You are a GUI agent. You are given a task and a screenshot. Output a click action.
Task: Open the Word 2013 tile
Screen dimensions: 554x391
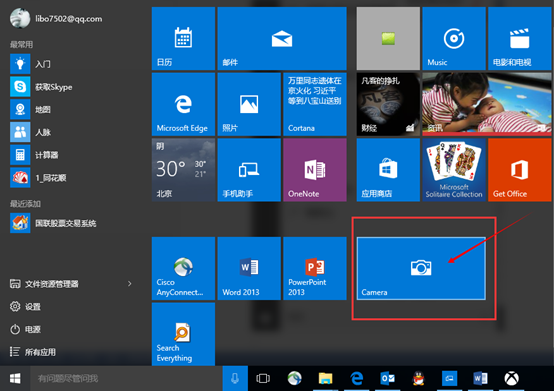(x=249, y=268)
